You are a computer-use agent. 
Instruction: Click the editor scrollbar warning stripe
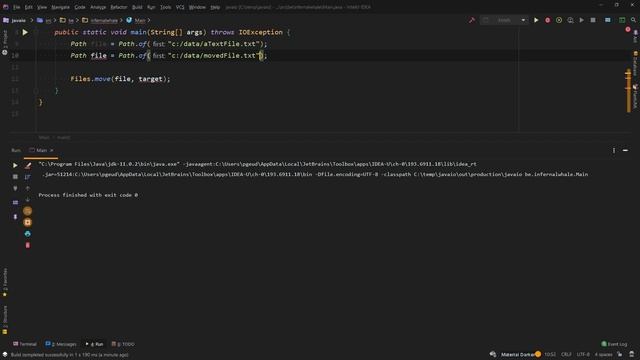629,90
